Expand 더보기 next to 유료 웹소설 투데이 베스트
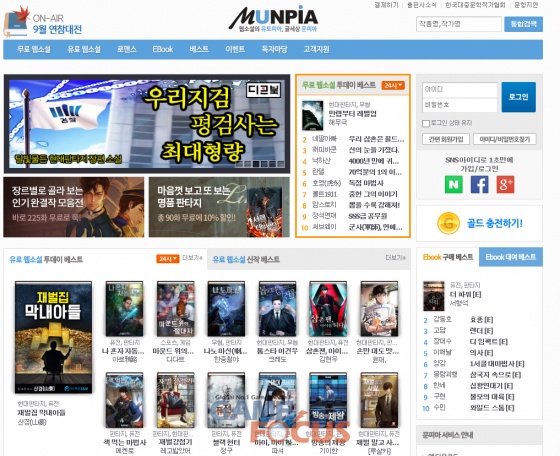This screenshot has height=456, width=560. pyautogui.click(x=192, y=258)
